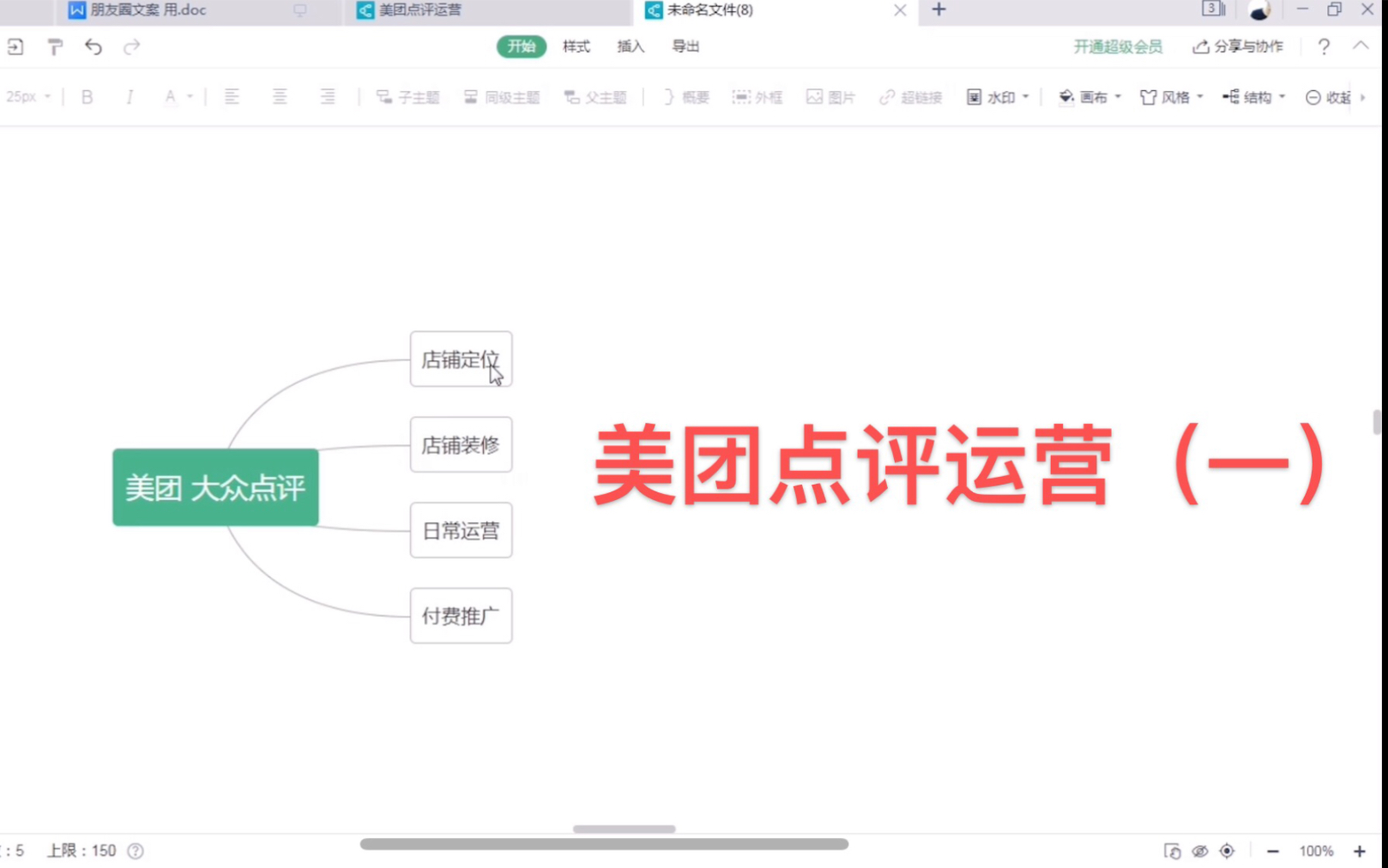Click the history/clock page icon in status bar
The width and height of the screenshot is (1388, 868).
(x=1172, y=851)
